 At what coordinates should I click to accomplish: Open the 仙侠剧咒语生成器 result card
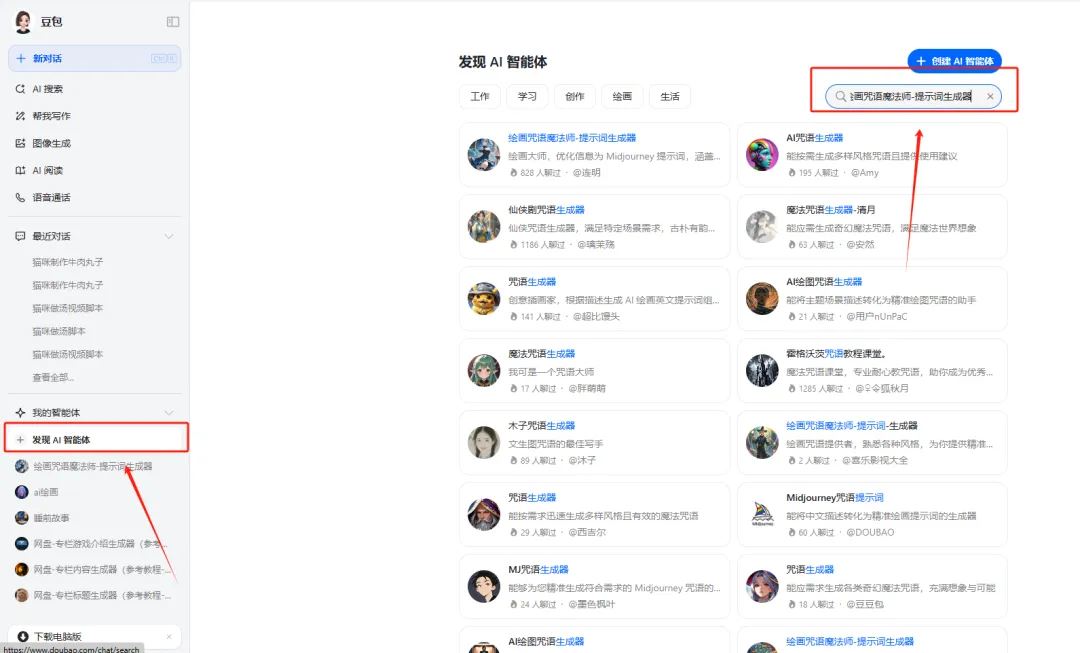(x=594, y=227)
